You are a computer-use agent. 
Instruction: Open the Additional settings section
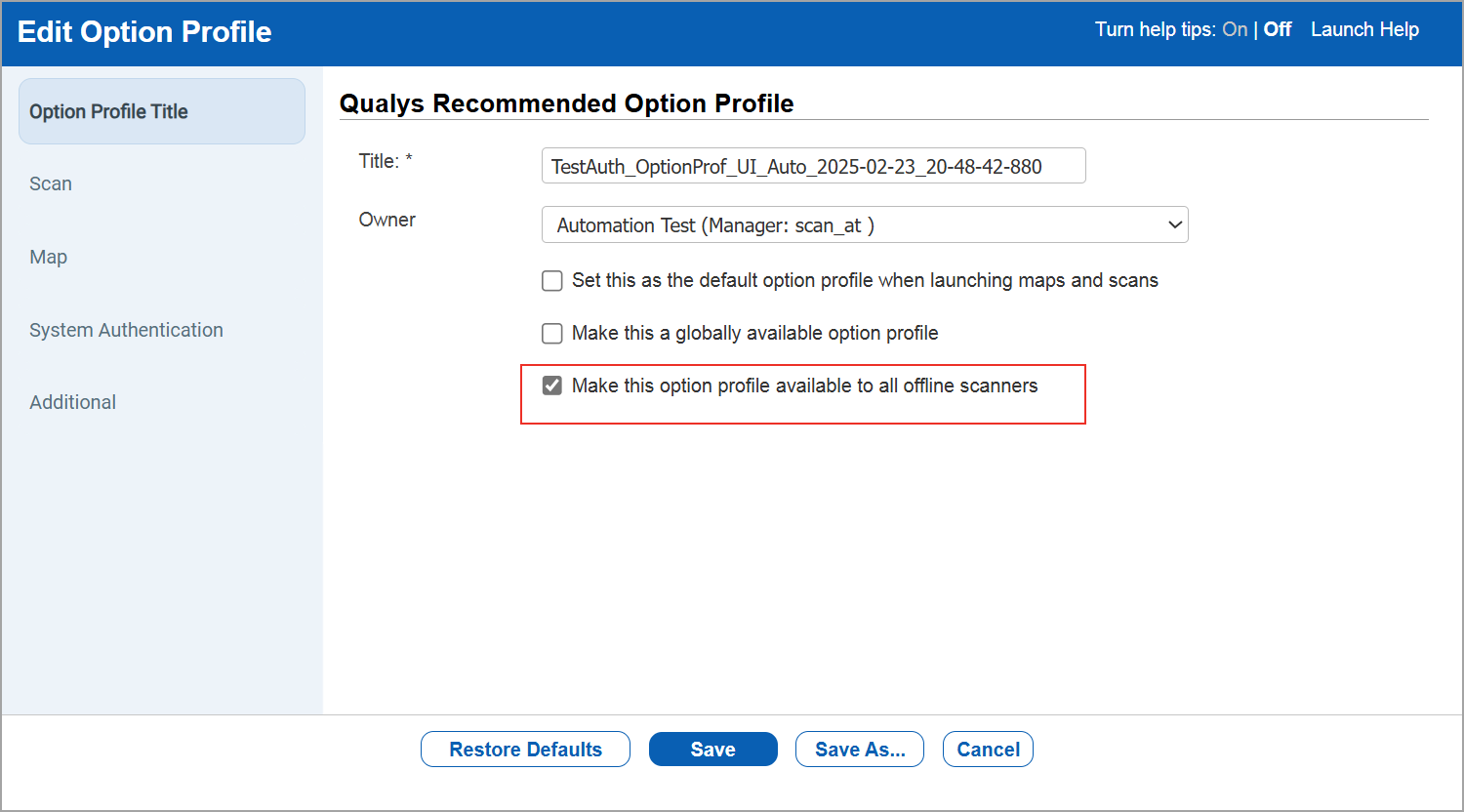(x=72, y=402)
